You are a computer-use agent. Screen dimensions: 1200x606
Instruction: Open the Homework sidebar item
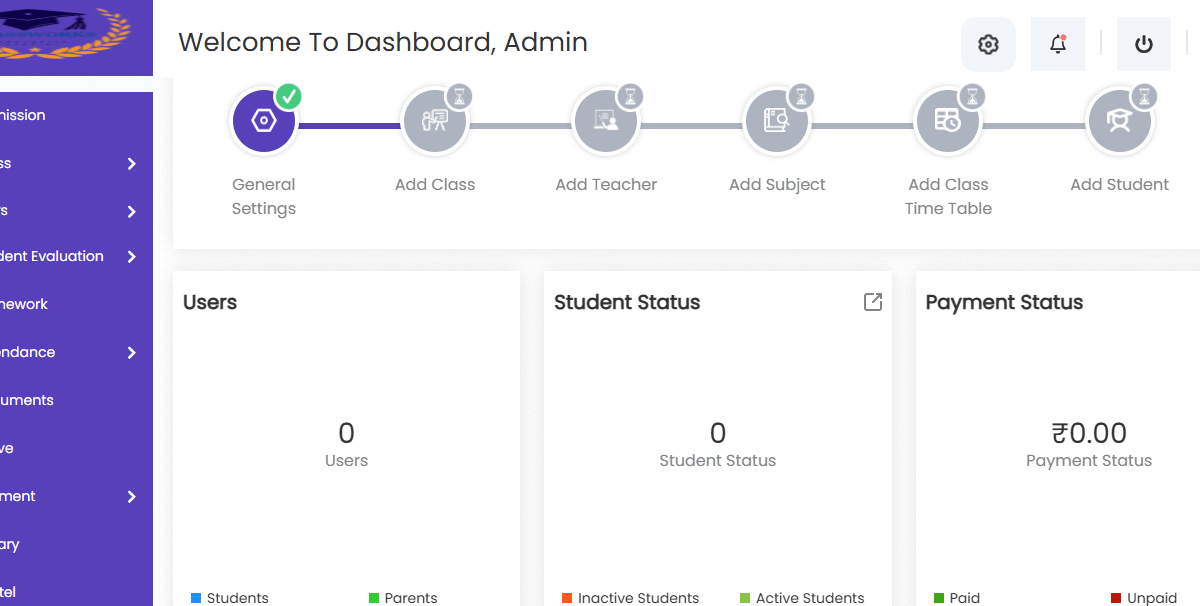[x=76, y=304]
